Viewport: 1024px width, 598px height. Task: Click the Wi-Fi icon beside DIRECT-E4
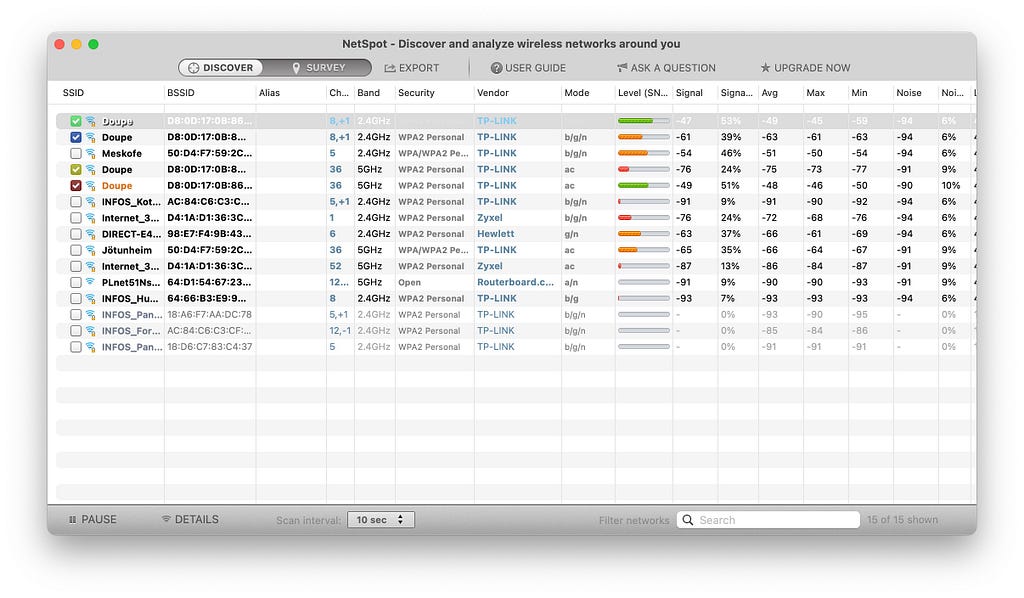(91, 234)
